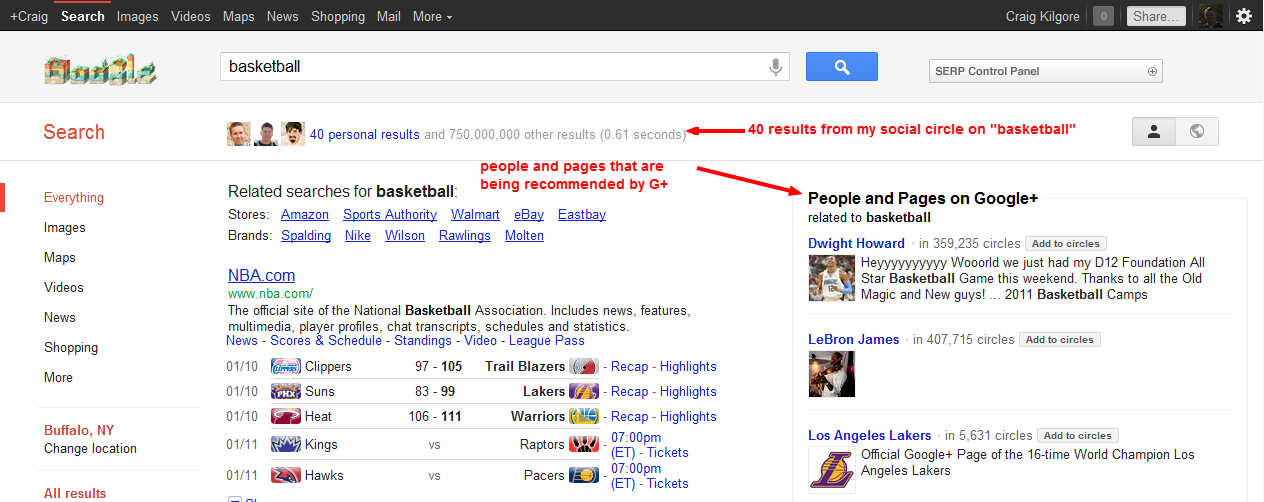Click the Eastbay store link
The width and height of the screenshot is (1264, 502).
tap(582, 214)
